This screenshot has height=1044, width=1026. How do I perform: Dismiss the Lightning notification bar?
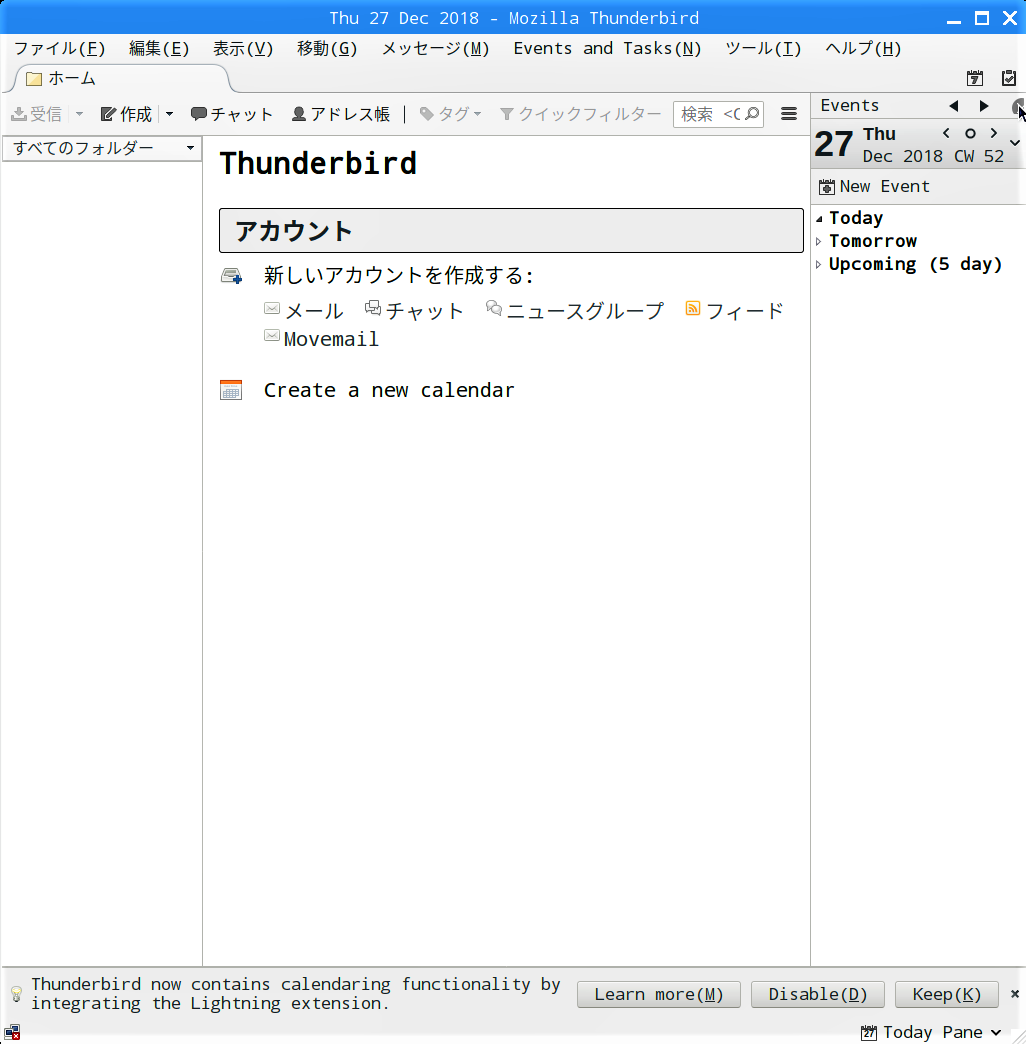click(x=1015, y=994)
